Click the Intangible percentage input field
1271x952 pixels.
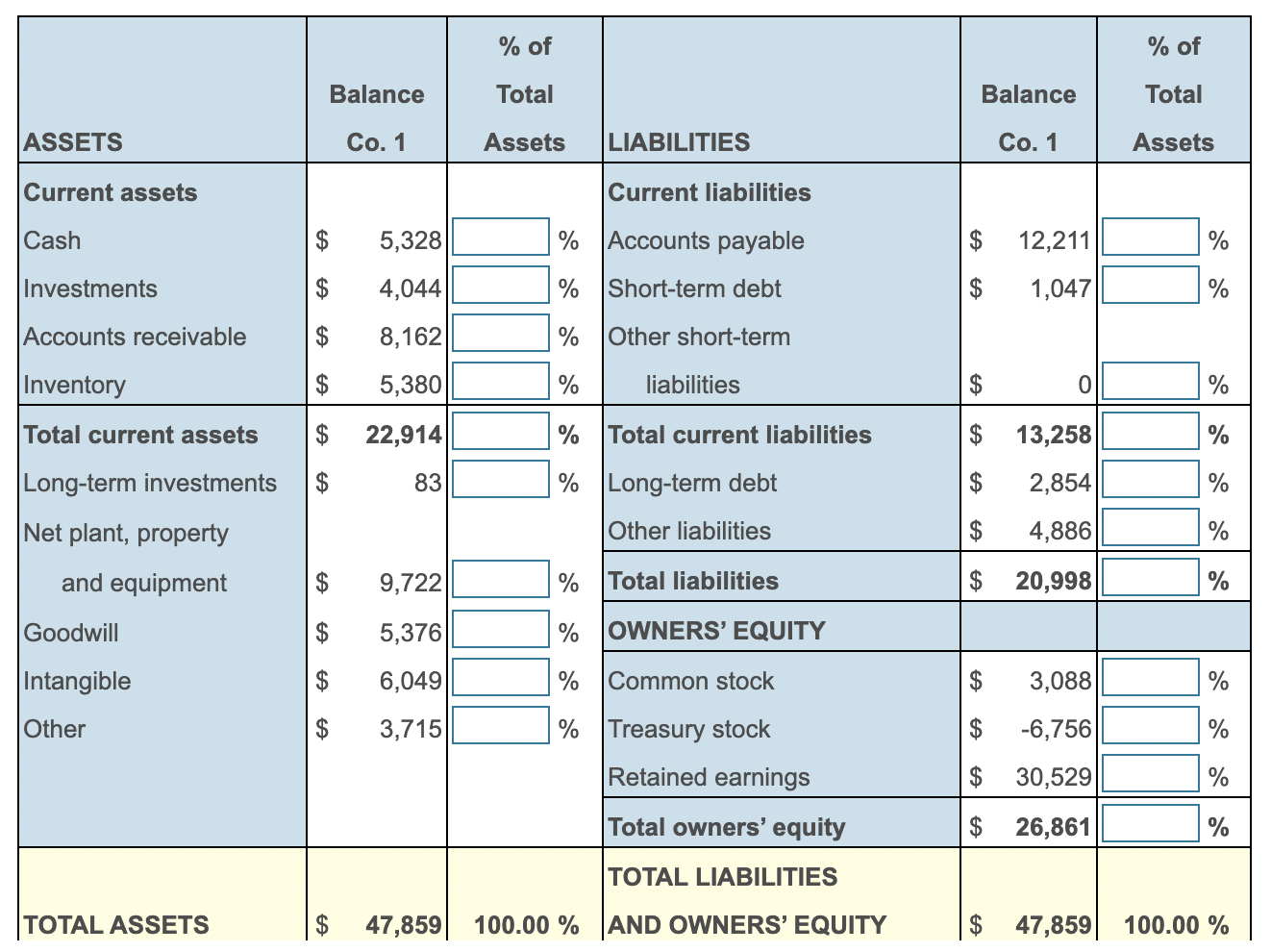point(499,677)
